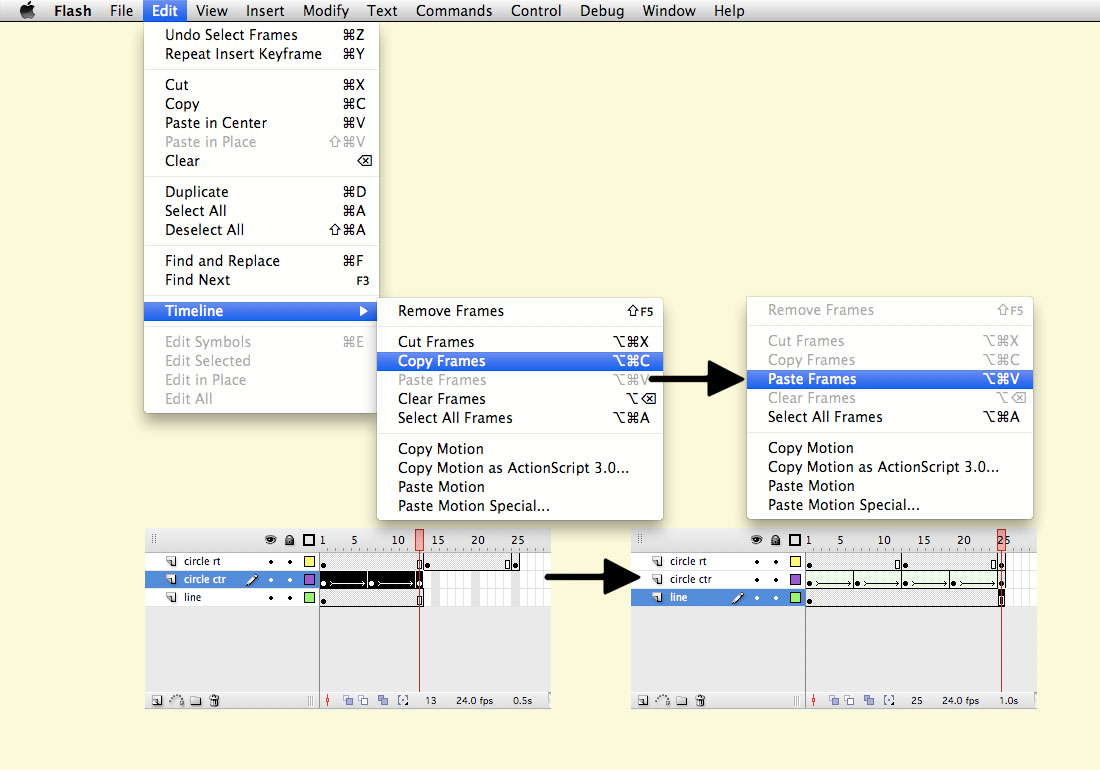
Task: Toggle eye icon for all layers, frame-25 timeline
Action: pos(756,540)
